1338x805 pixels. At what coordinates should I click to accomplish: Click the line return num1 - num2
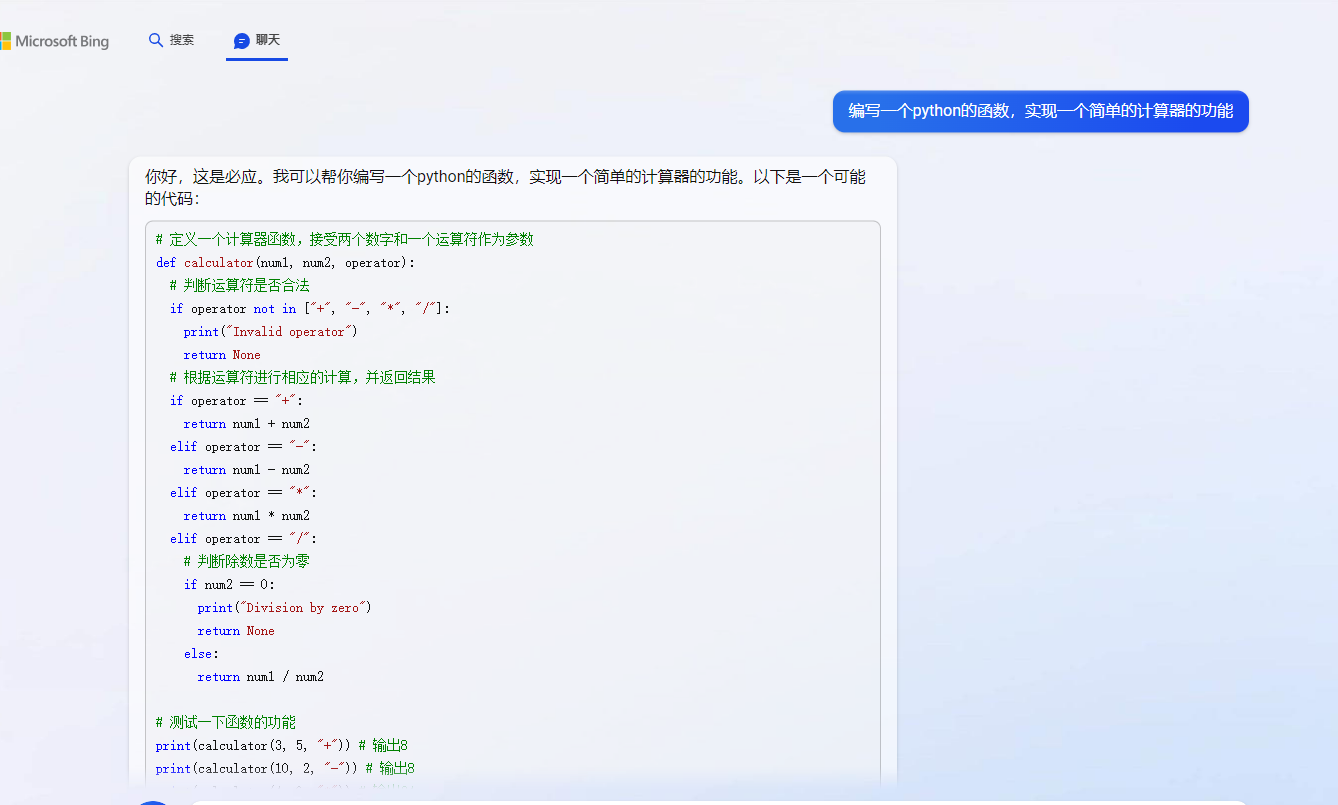[x=247, y=470]
